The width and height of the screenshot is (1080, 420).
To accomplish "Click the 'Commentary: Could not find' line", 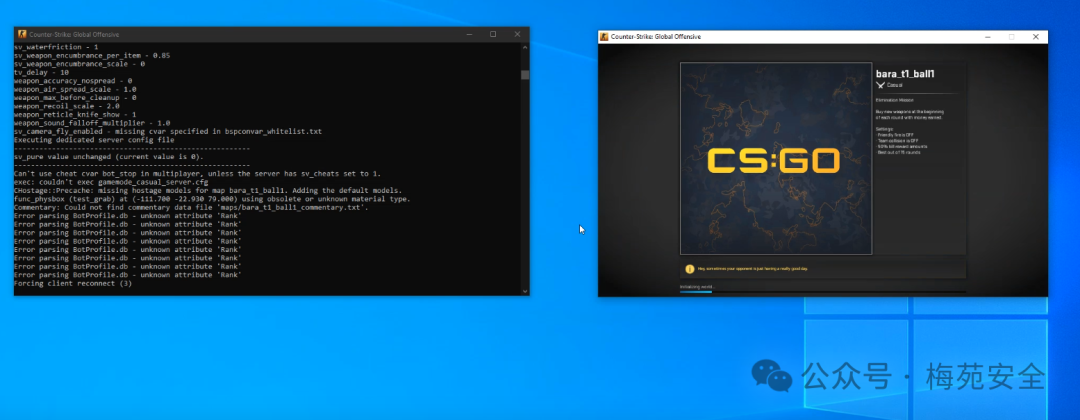I will point(191,207).
